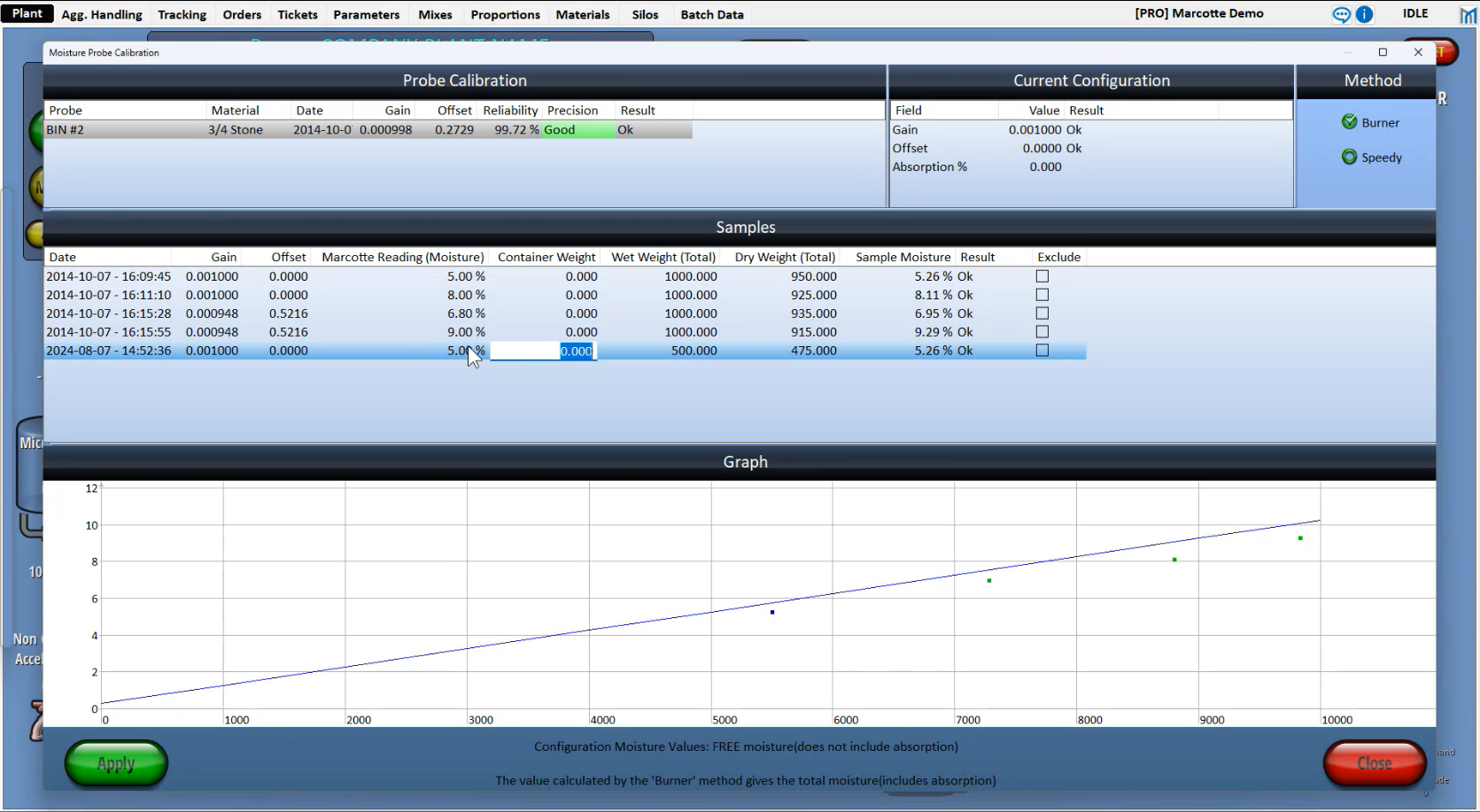Select the Speedy method option
This screenshot has height=812, width=1480.
[x=1349, y=157]
